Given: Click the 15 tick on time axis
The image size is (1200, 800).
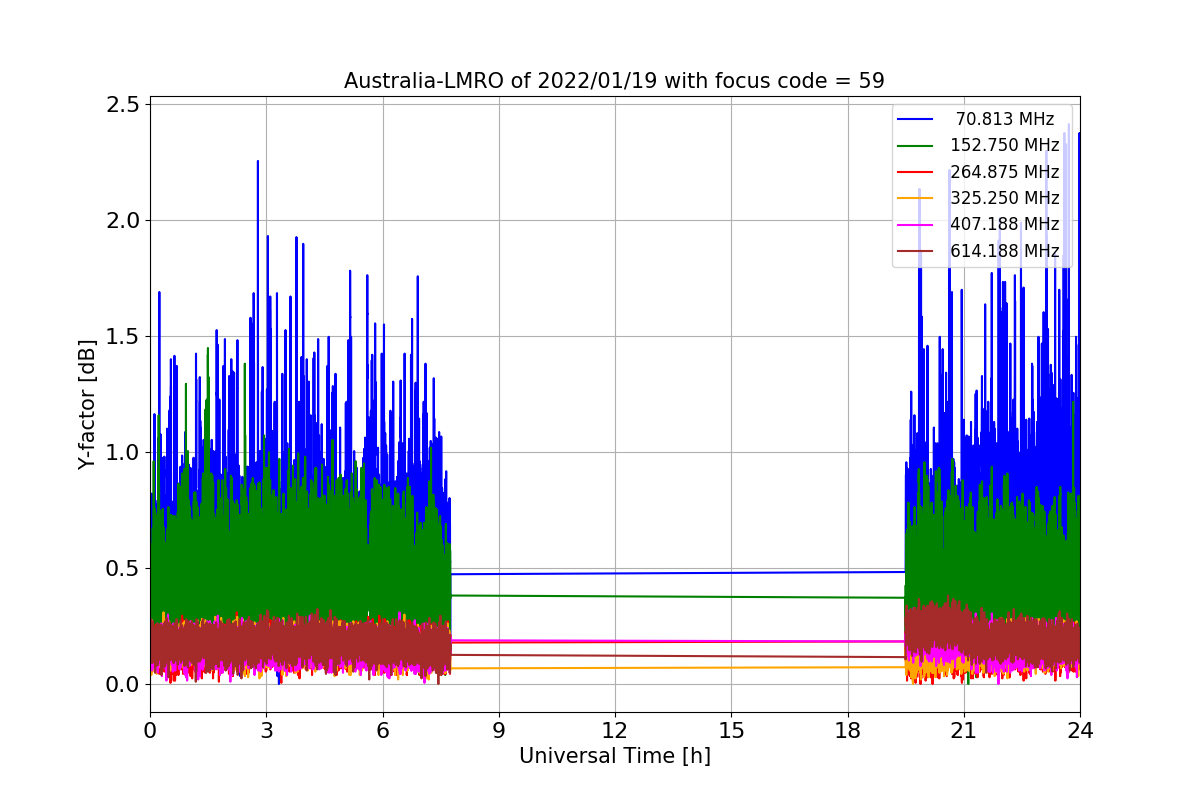Looking at the screenshot, I should (731, 731).
